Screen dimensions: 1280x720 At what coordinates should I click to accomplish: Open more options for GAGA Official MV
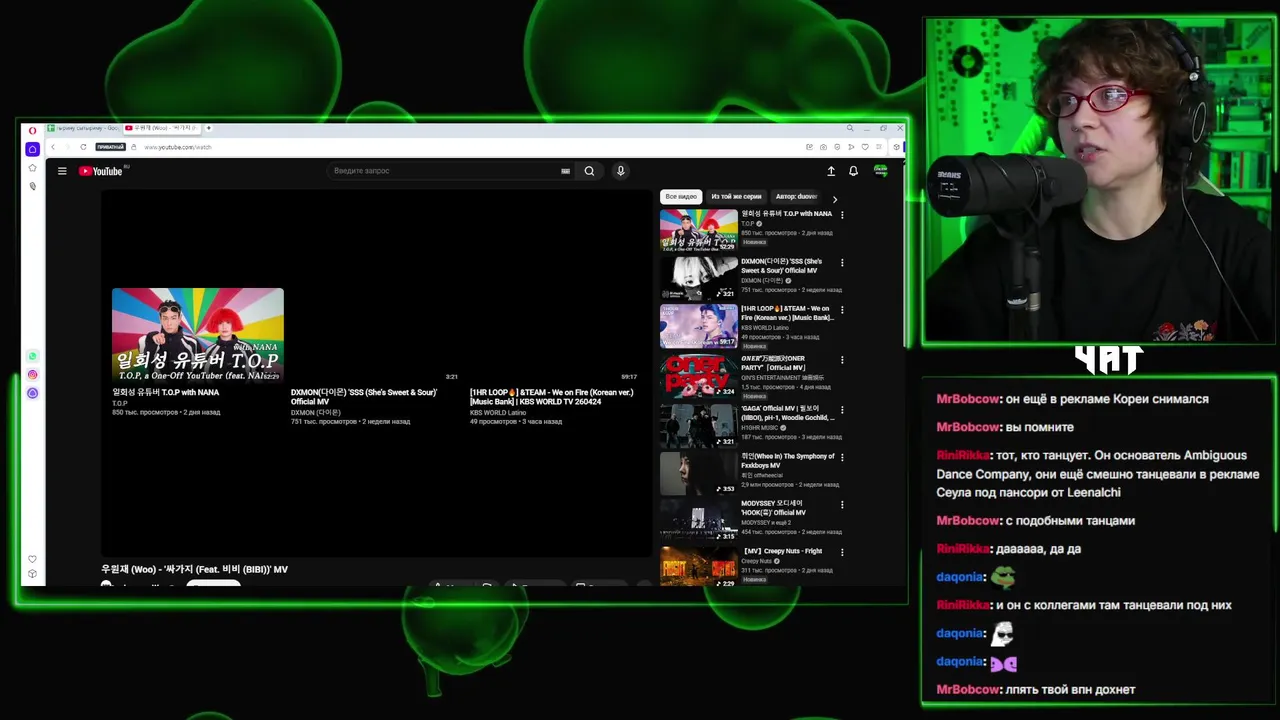842,410
